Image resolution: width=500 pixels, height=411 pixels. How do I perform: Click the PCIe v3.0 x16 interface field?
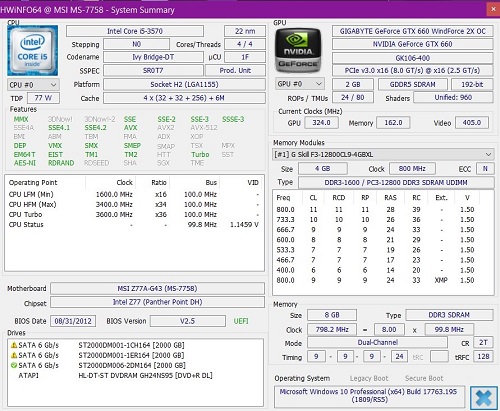(x=413, y=70)
